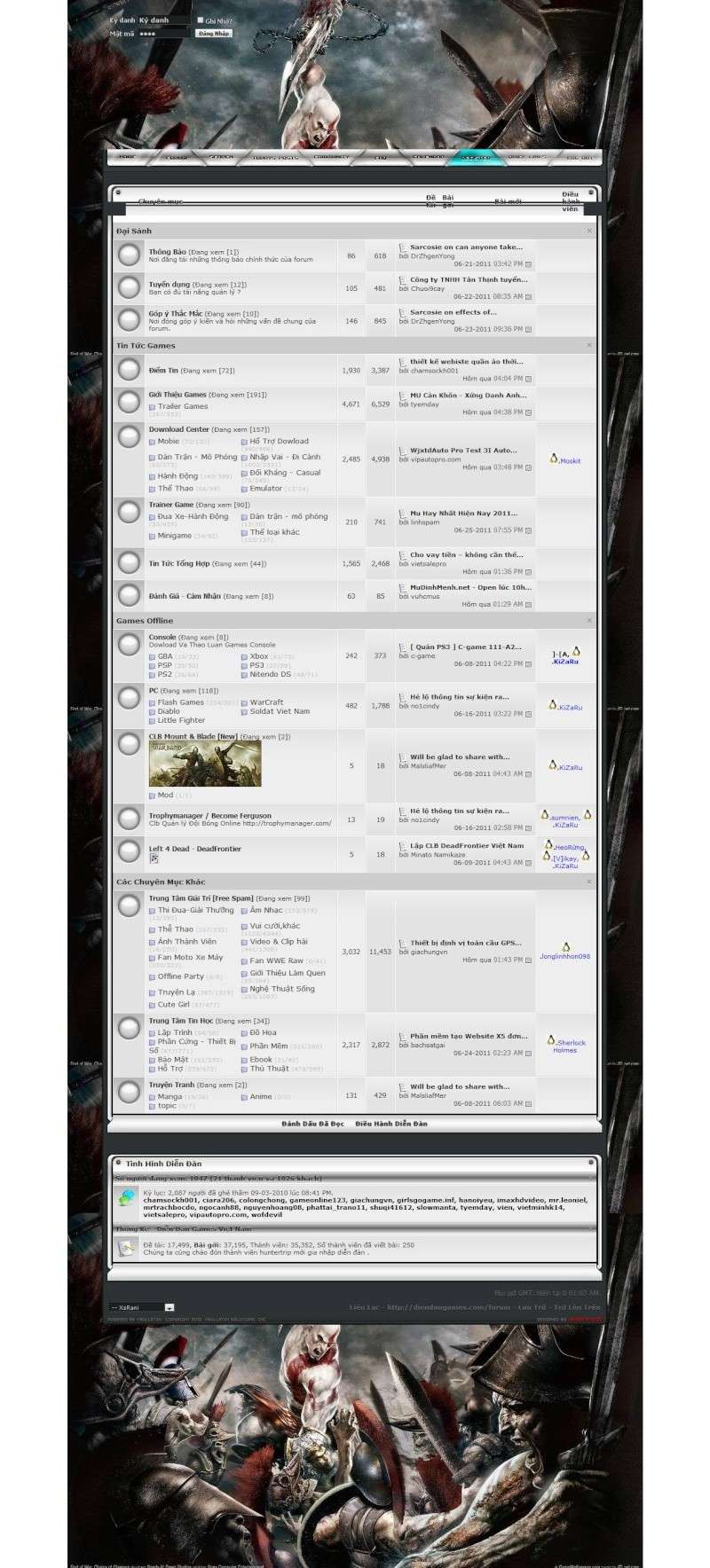This screenshot has height=1568, width=710.
Task: Click the Mount & Blade Warband thumbnail
Action: click(205, 764)
